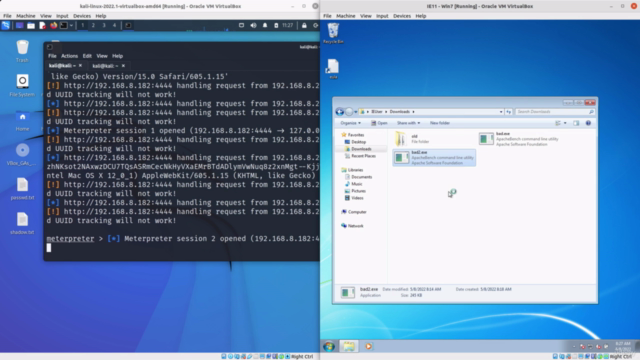Viewport: 640px width, 360px height.
Task: Refresh the Downloads folder view
Action: pyautogui.click(x=509, y=112)
